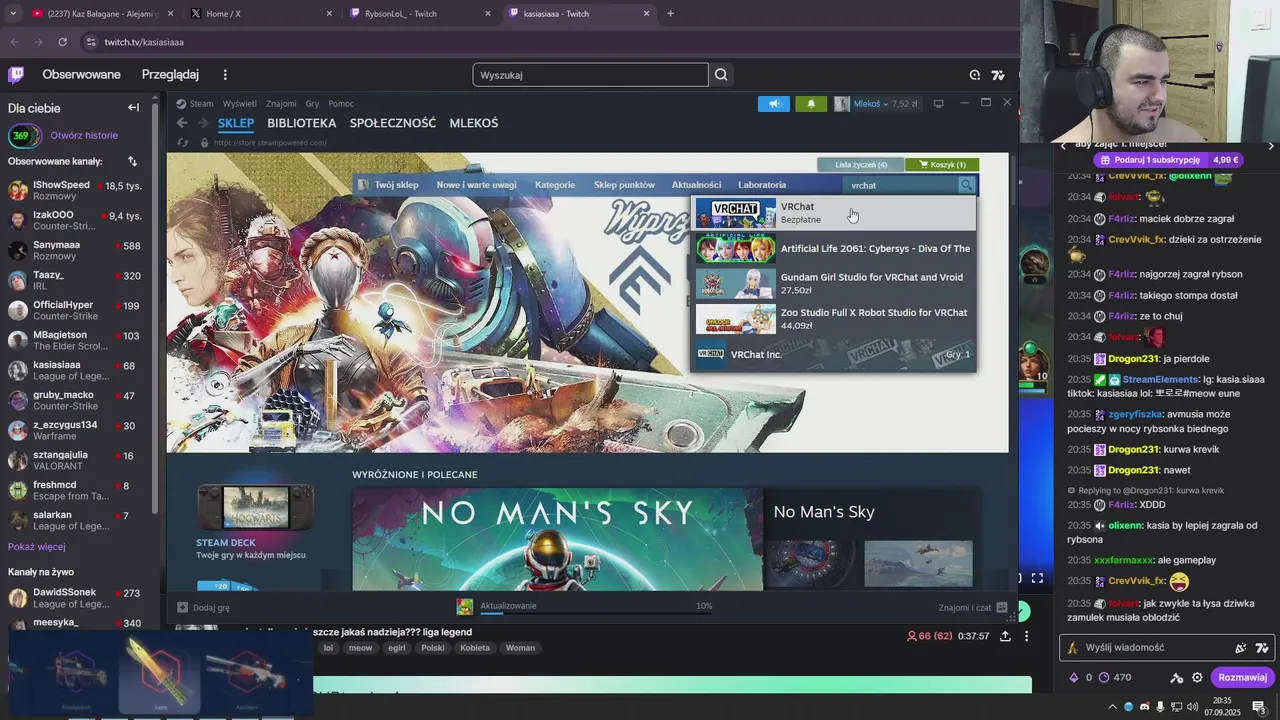Click Obserwowane in Twitch top navigation
The image size is (1280, 720).
coord(81,75)
